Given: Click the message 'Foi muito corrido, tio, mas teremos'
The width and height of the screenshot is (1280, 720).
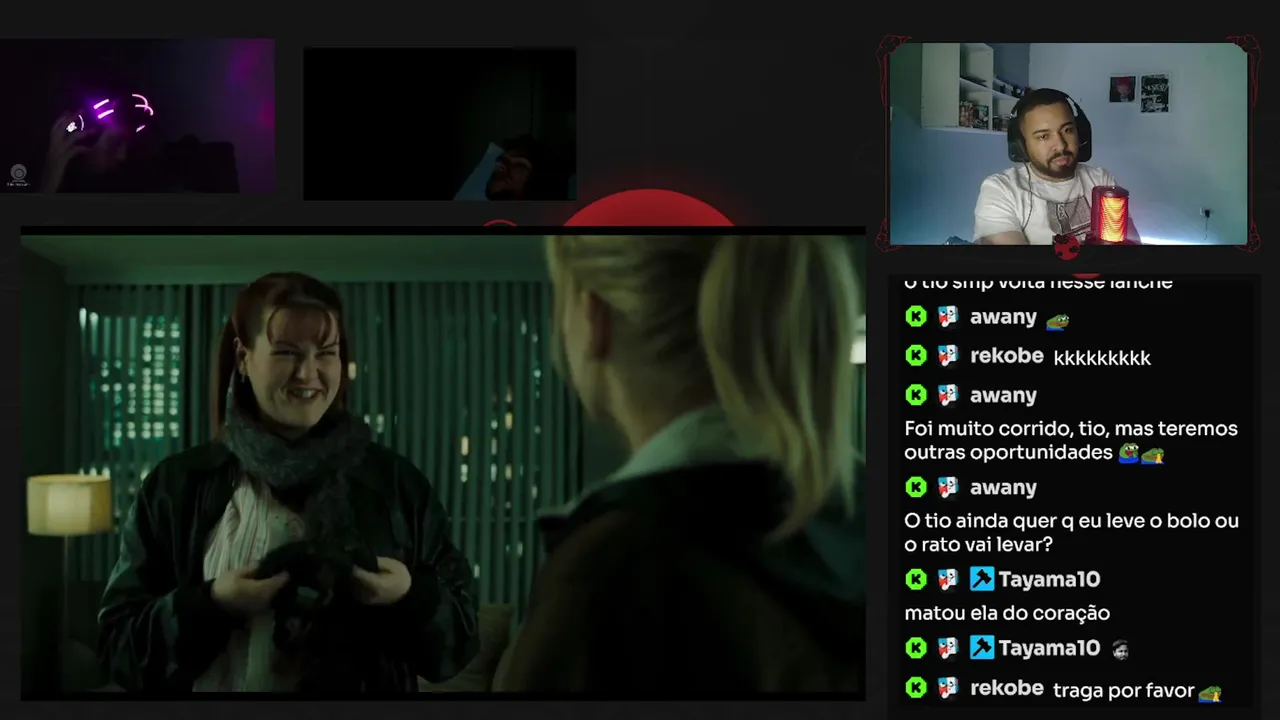Looking at the screenshot, I should (x=1071, y=428).
